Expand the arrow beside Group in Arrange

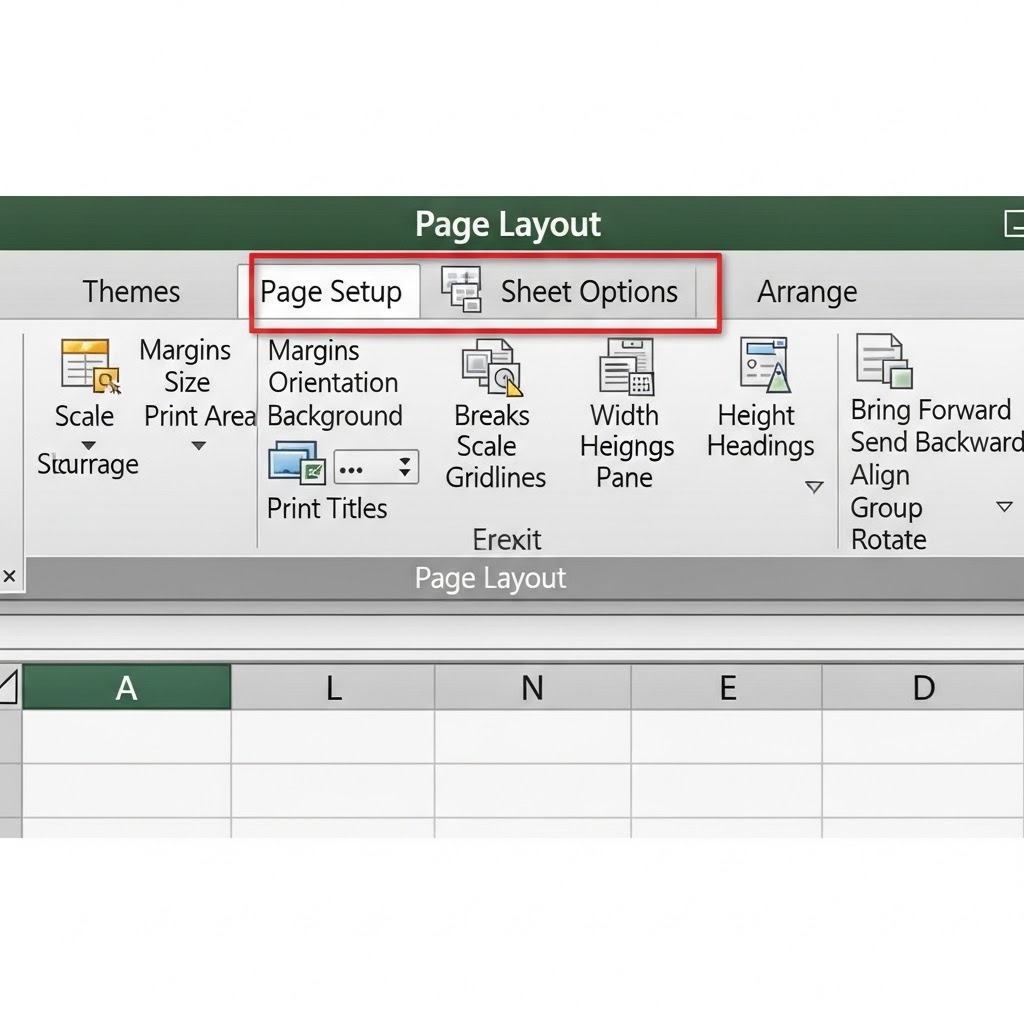[1004, 507]
